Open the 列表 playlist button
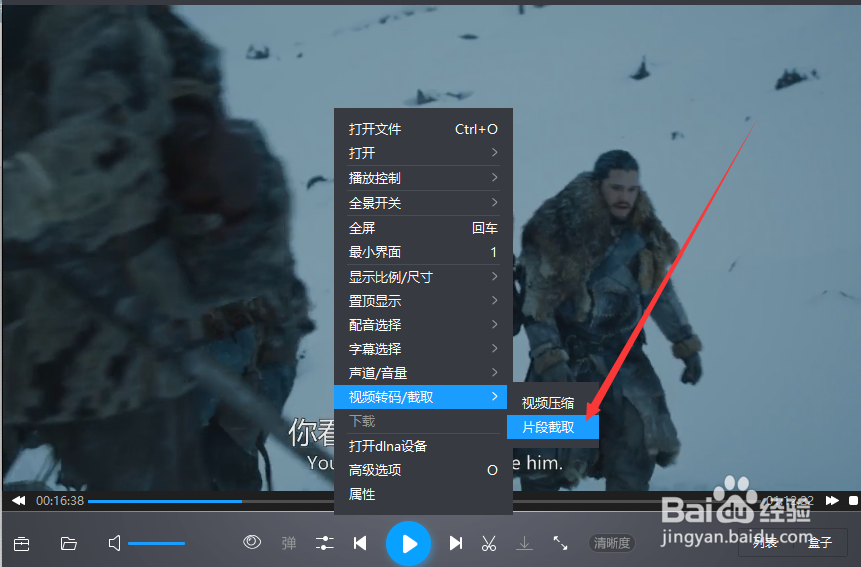The image size is (861, 567). click(765, 542)
